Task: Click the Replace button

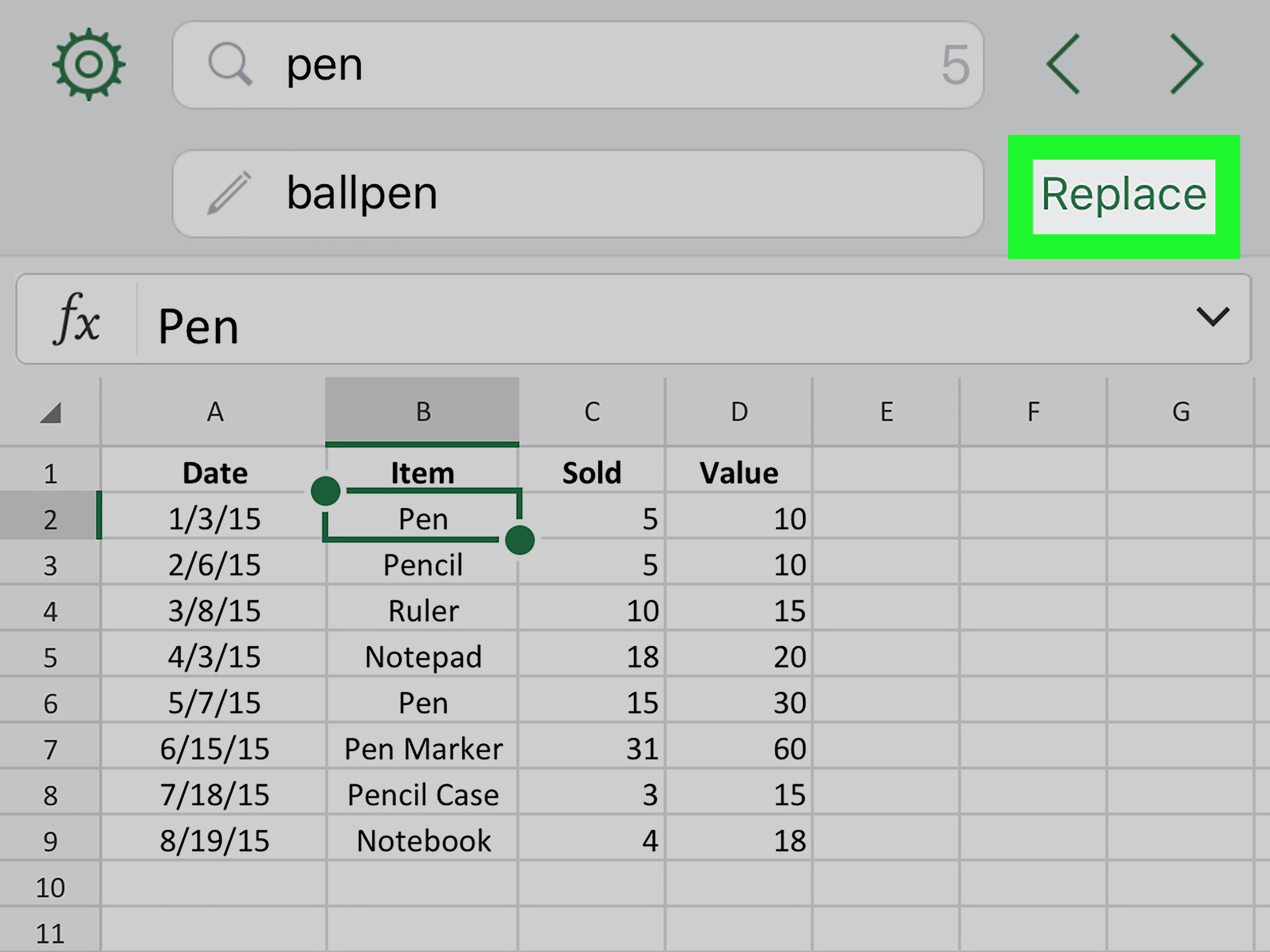Action: point(1124,197)
